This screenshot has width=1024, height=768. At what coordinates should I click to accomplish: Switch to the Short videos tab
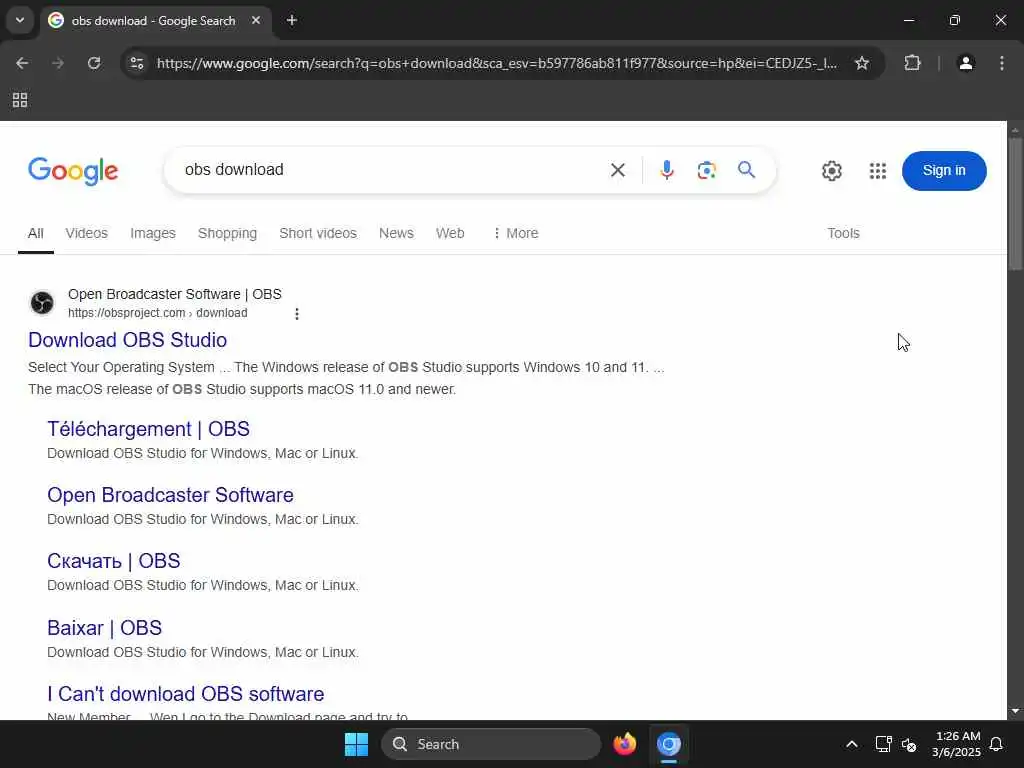point(318,233)
